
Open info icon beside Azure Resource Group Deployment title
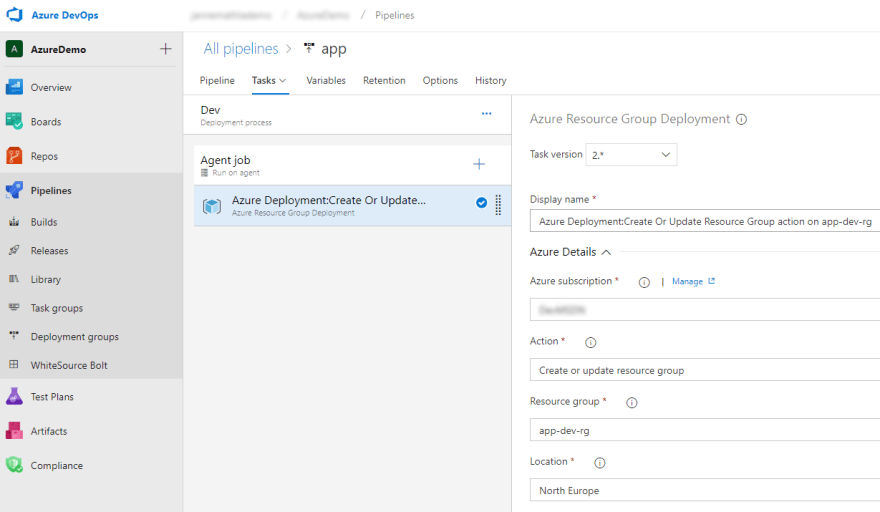741,120
